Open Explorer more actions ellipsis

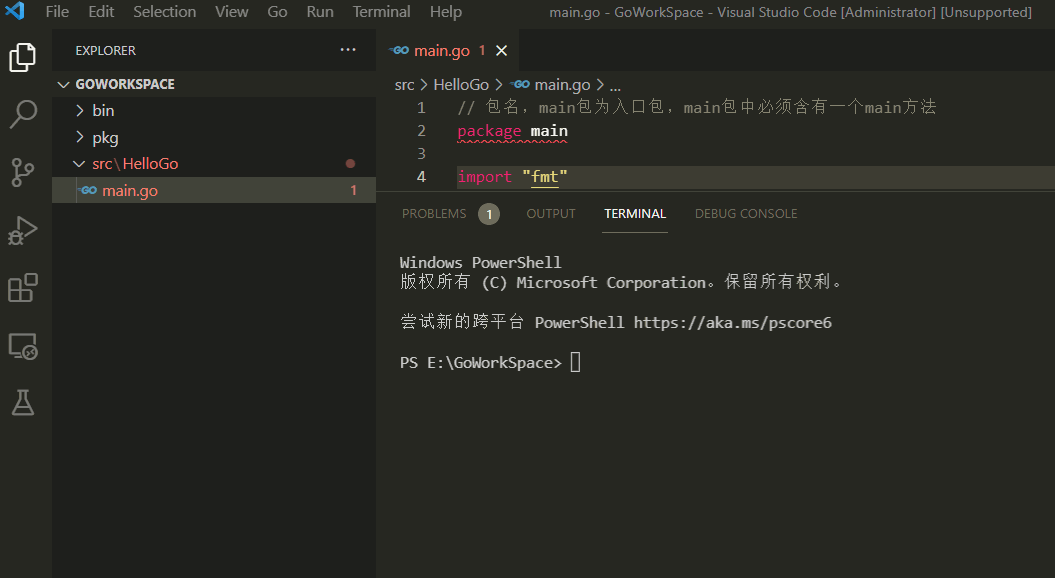tap(348, 50)
